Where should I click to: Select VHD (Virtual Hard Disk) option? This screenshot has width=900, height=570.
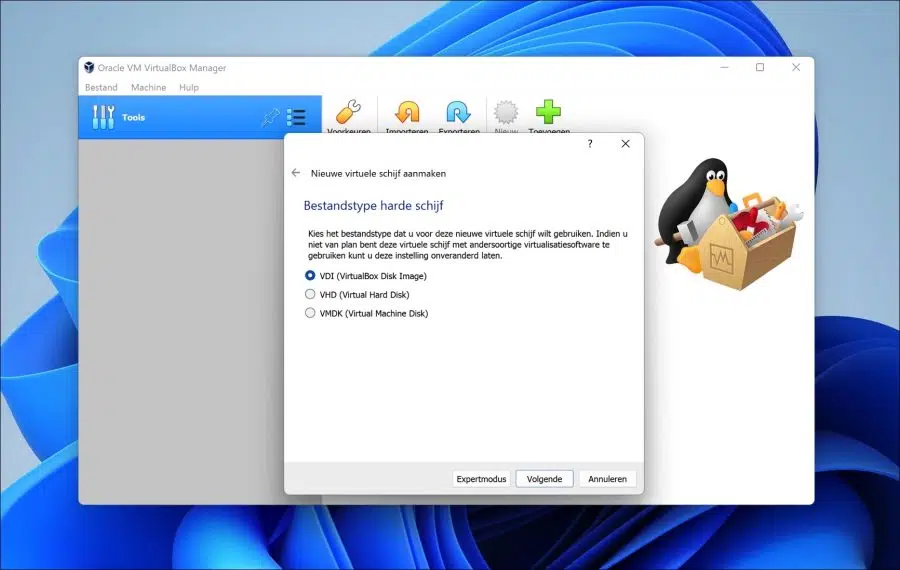pyautogui.click(x=357, y=294)
